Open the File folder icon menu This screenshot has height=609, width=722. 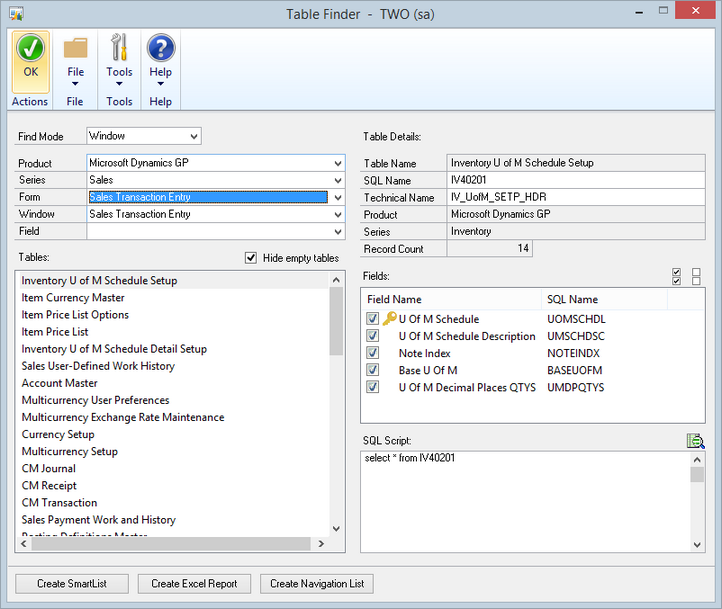[x=76, y=48]
